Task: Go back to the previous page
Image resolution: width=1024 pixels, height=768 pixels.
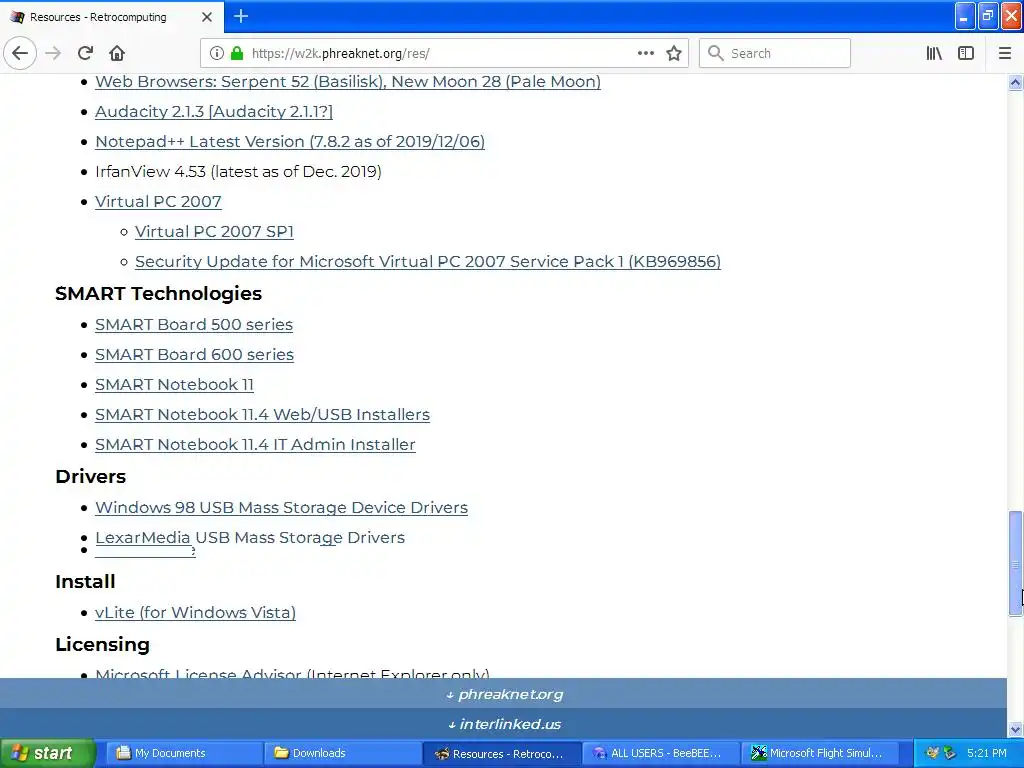Action: (x=20, y=53)
